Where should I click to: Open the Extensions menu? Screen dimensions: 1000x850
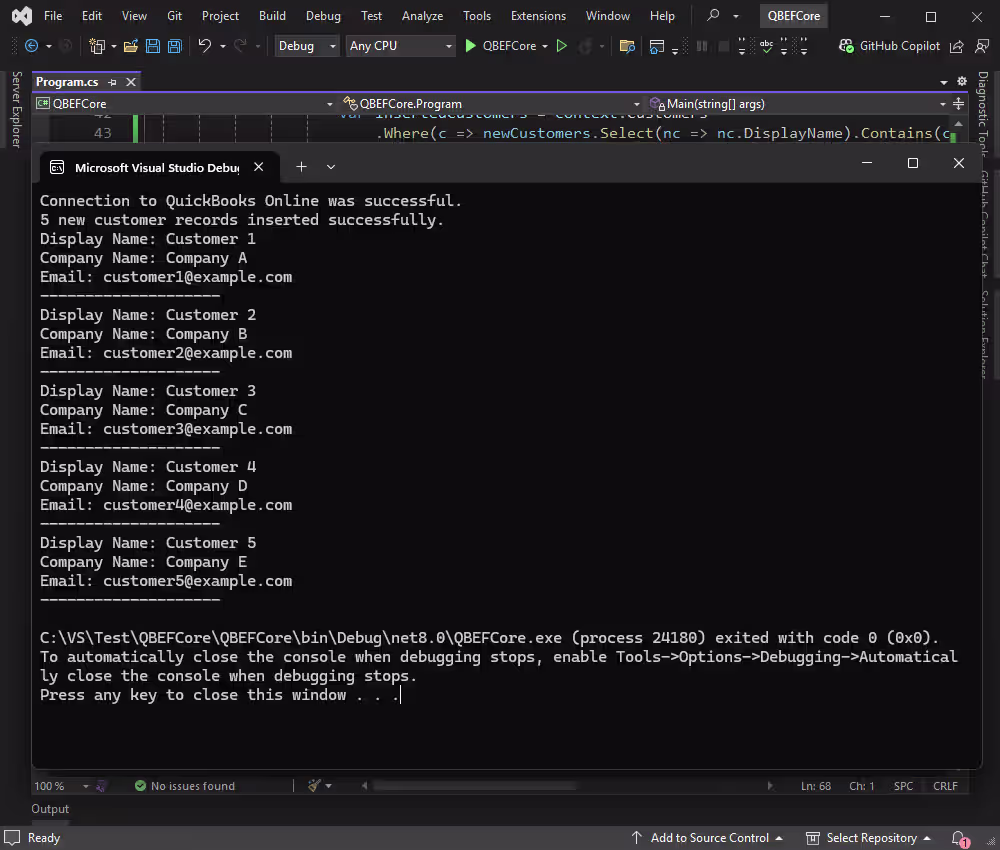coord(538,16)
